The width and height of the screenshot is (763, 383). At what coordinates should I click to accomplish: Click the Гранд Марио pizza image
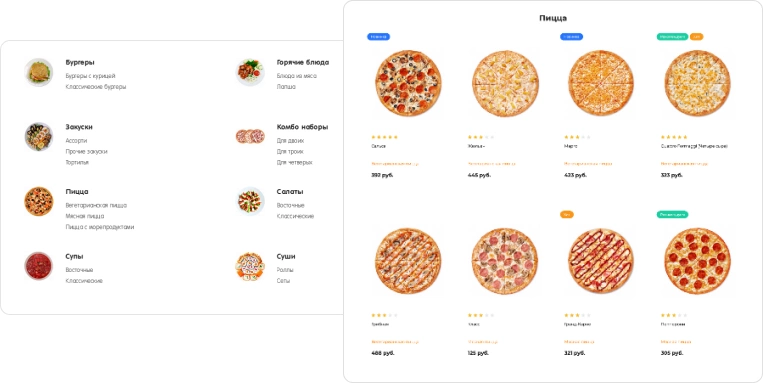point(601,261)
